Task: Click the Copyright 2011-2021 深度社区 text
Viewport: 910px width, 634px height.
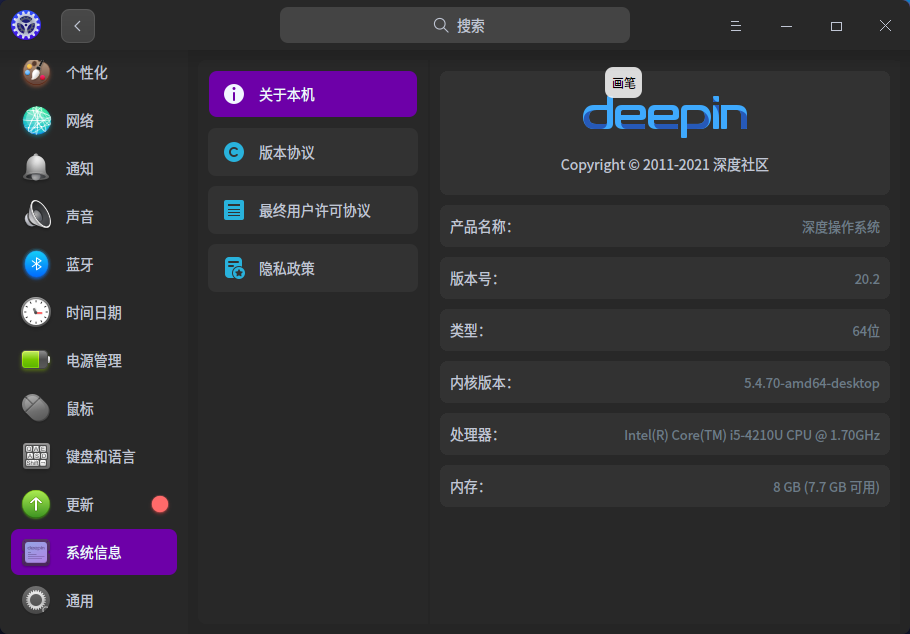Action: point(665,165)
